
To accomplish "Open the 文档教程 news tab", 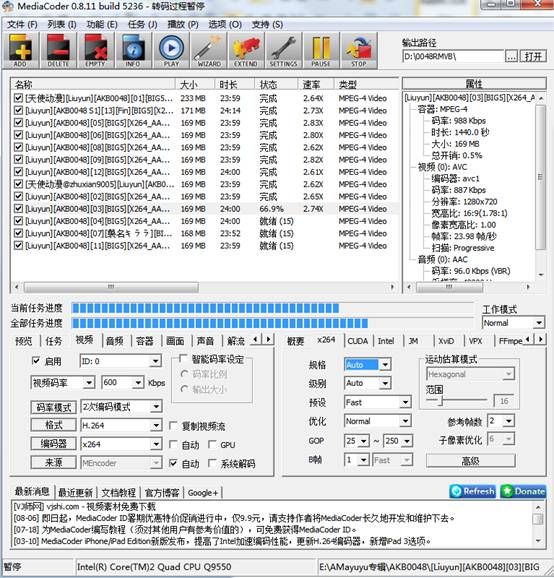I will click(119, 492).
